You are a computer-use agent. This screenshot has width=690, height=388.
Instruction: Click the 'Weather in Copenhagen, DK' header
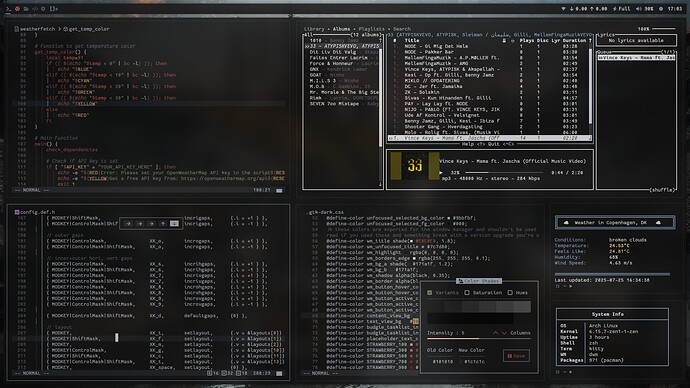[615, 223]
